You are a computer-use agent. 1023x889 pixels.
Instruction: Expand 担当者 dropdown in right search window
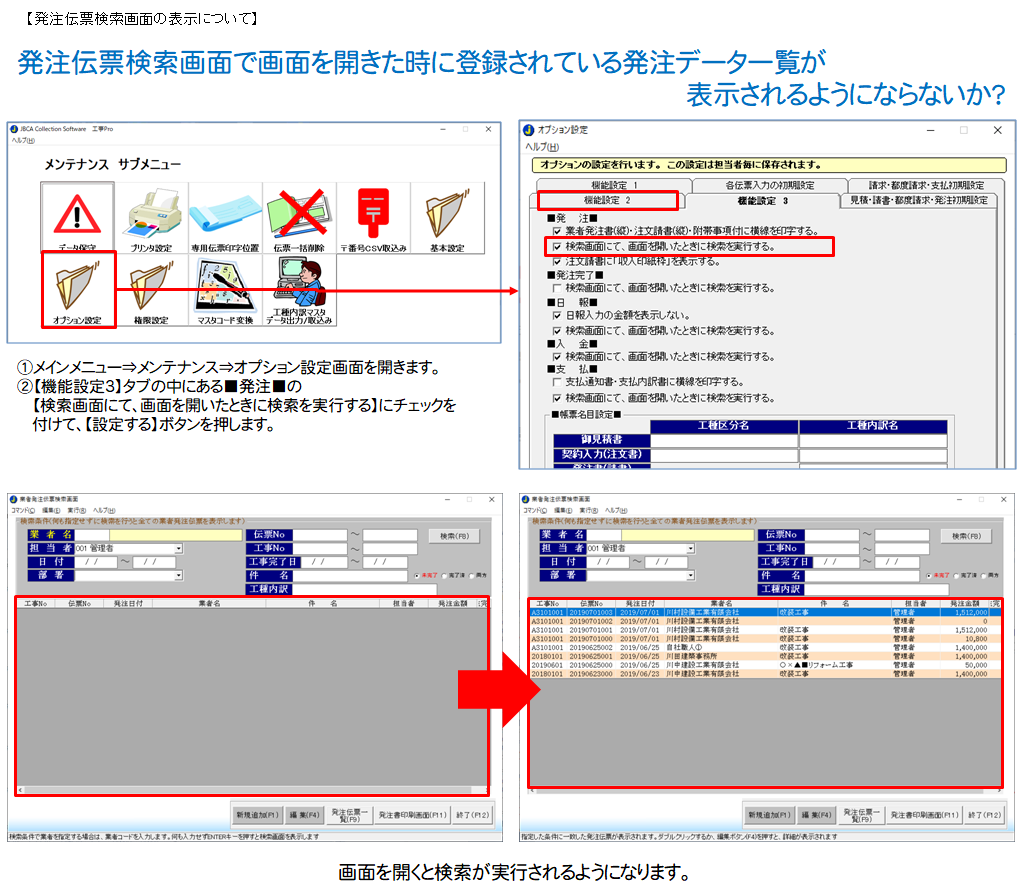click(x=690, y=549)
